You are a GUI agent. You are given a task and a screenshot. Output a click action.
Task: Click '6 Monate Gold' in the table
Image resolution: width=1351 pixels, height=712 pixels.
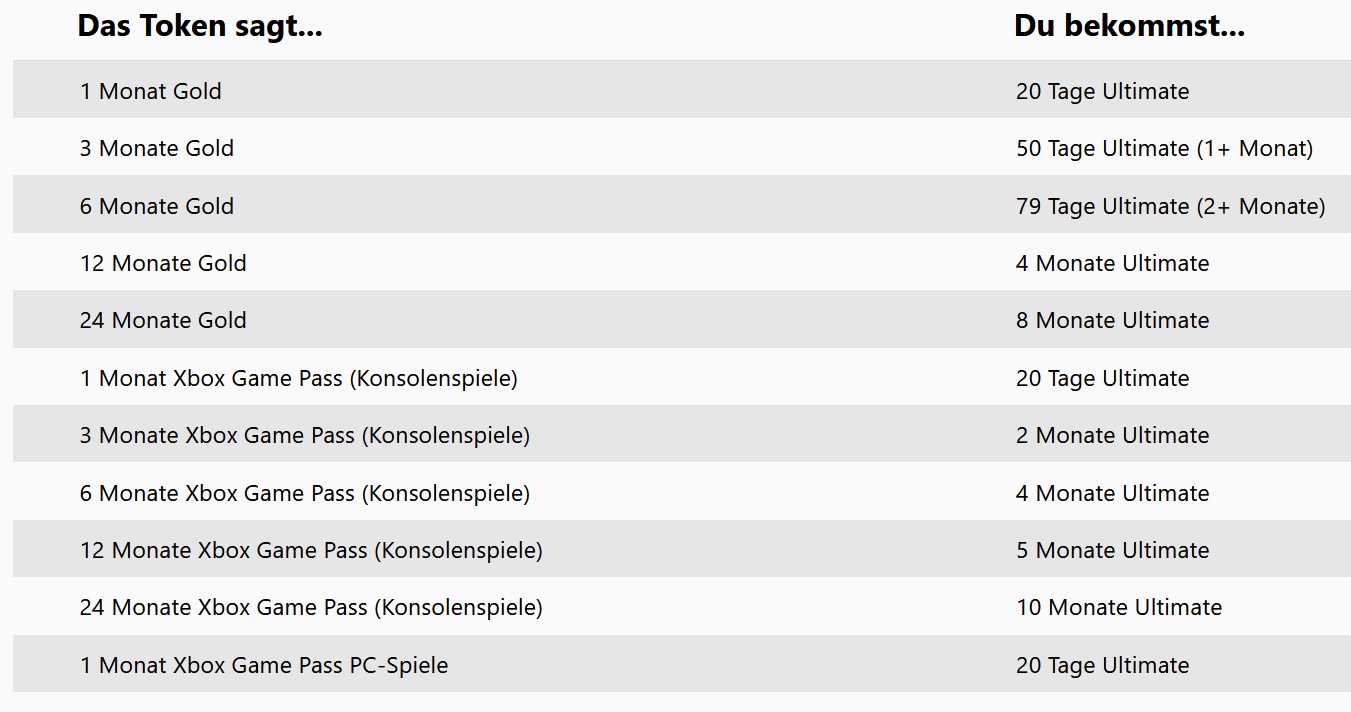157,206
